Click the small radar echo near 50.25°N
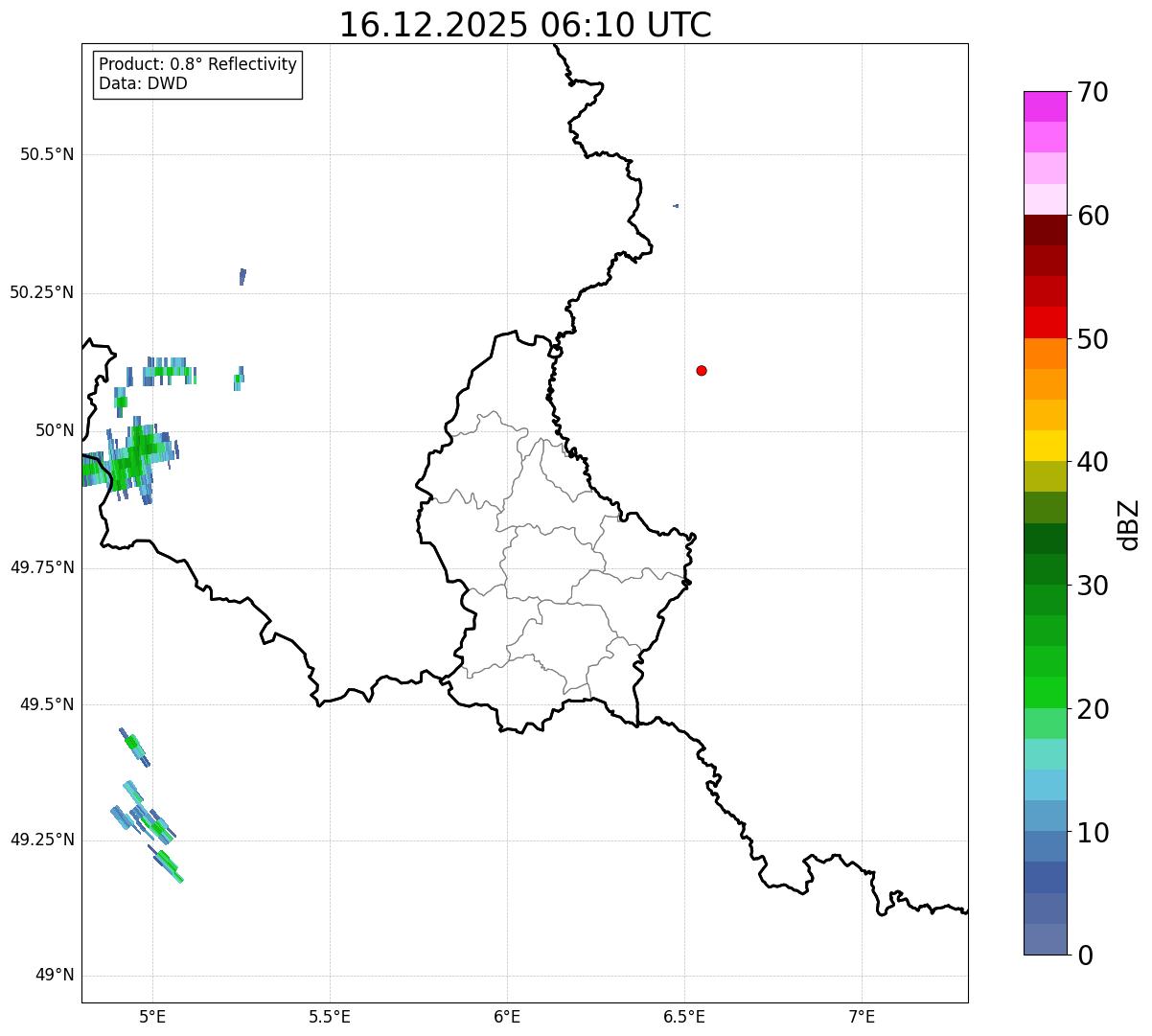Viewport: 1152px width, 1036px height. [x=242, y=277]
